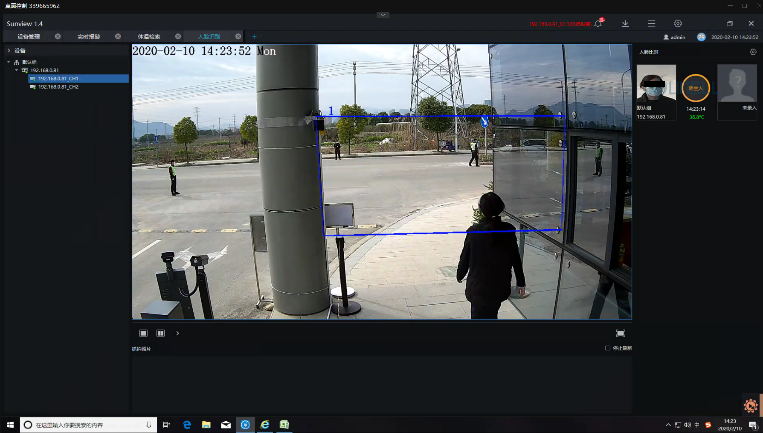The width and height of the screenshot is (763, 433).
Task: Open the settings gear in top toolbar
Action: click(678, 23)
